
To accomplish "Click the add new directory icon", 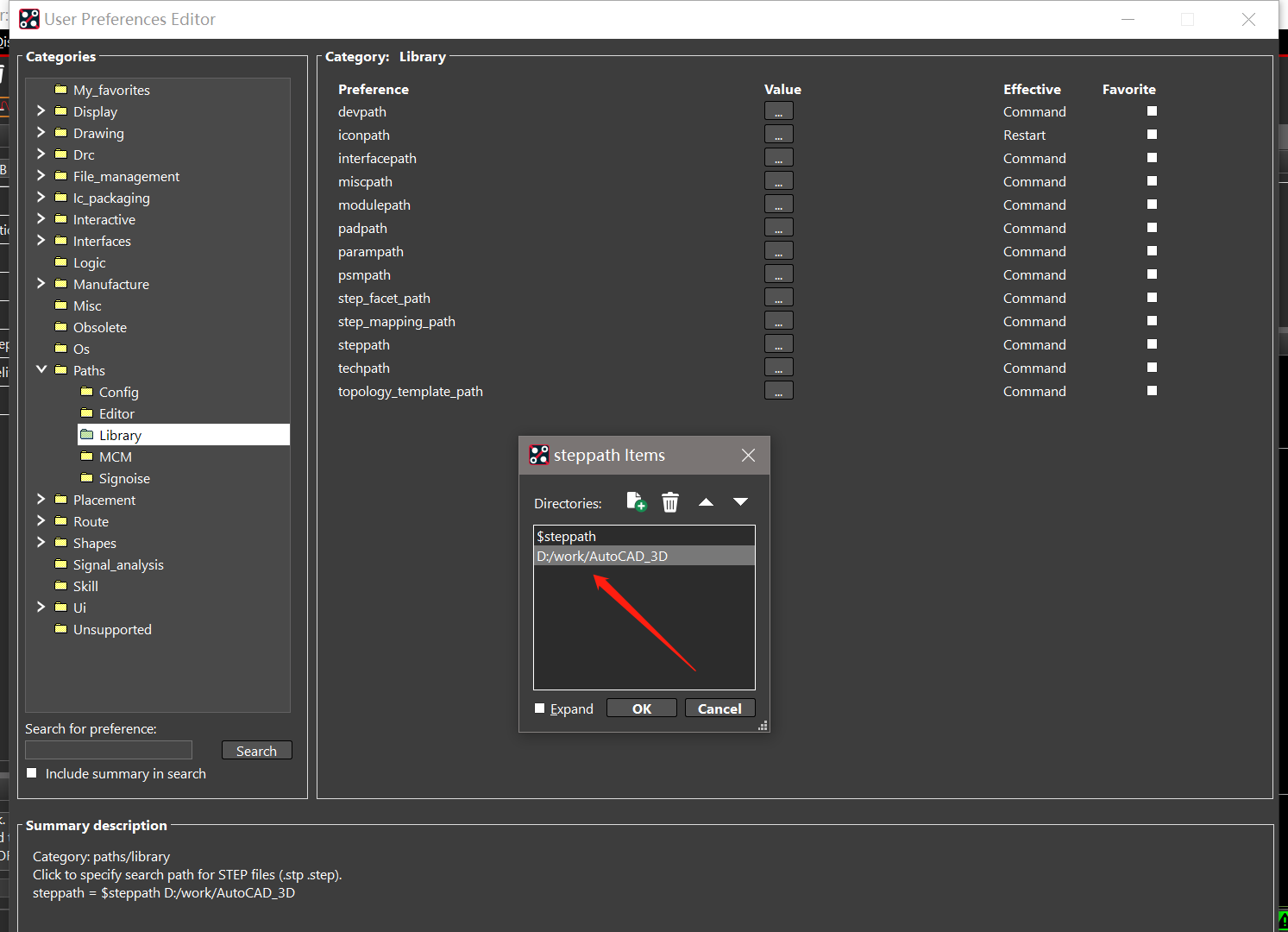I will coord(637,502).
